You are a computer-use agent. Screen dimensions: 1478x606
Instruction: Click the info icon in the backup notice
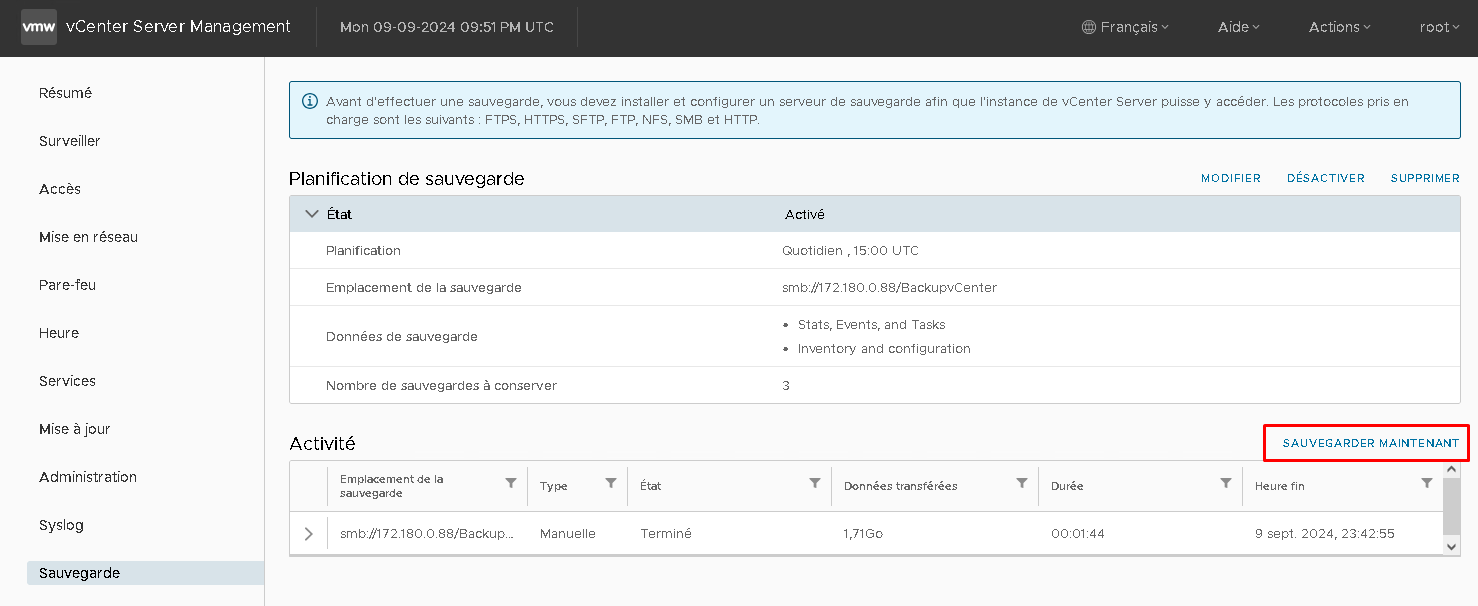[310, 102]
